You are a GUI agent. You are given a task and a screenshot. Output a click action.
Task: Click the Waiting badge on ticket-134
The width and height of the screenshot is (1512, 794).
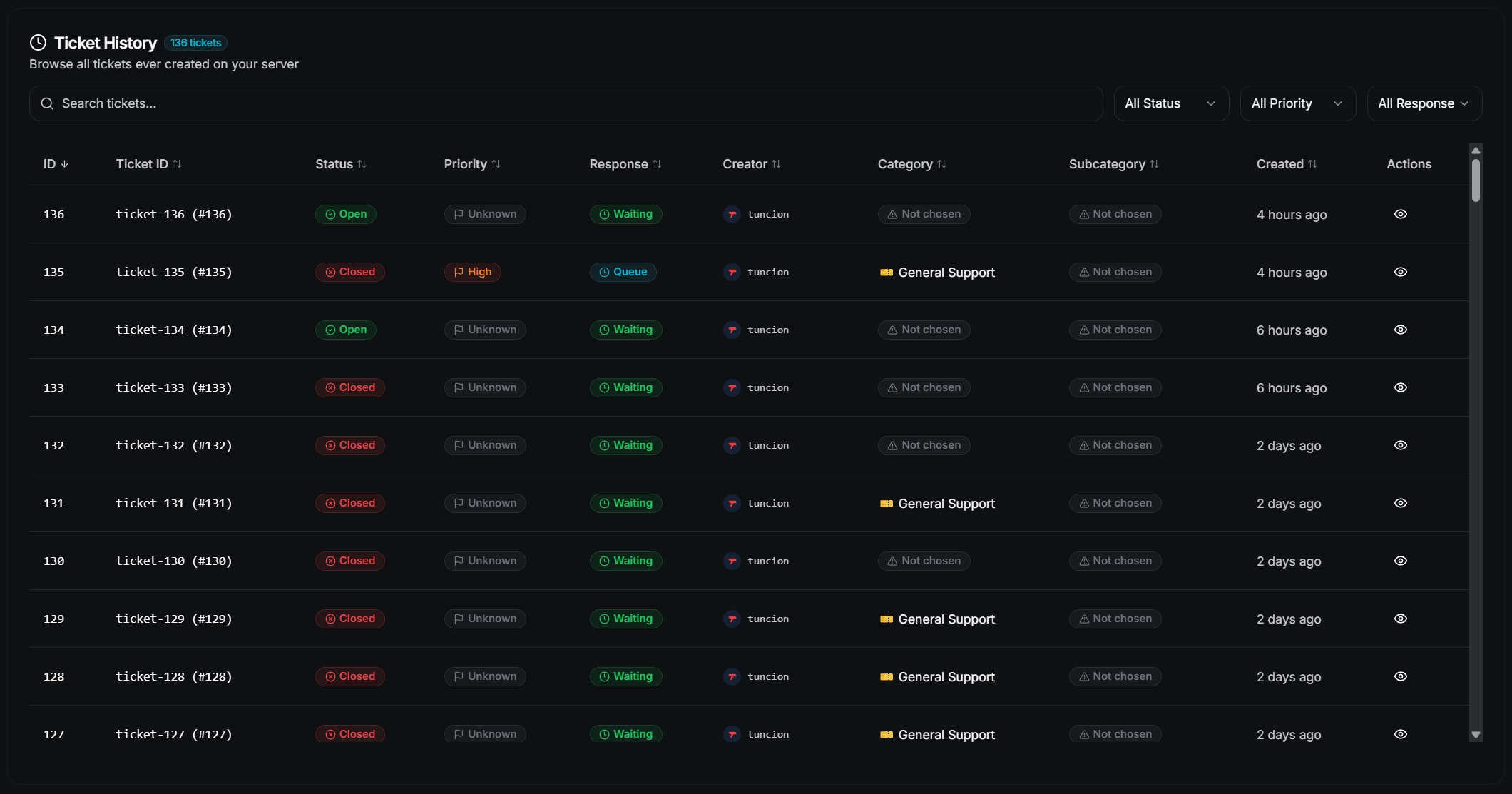coord(625,330)
